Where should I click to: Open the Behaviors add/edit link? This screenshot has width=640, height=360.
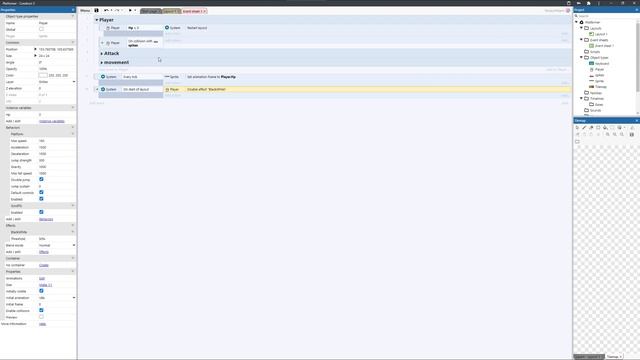(x=46, y=219)
